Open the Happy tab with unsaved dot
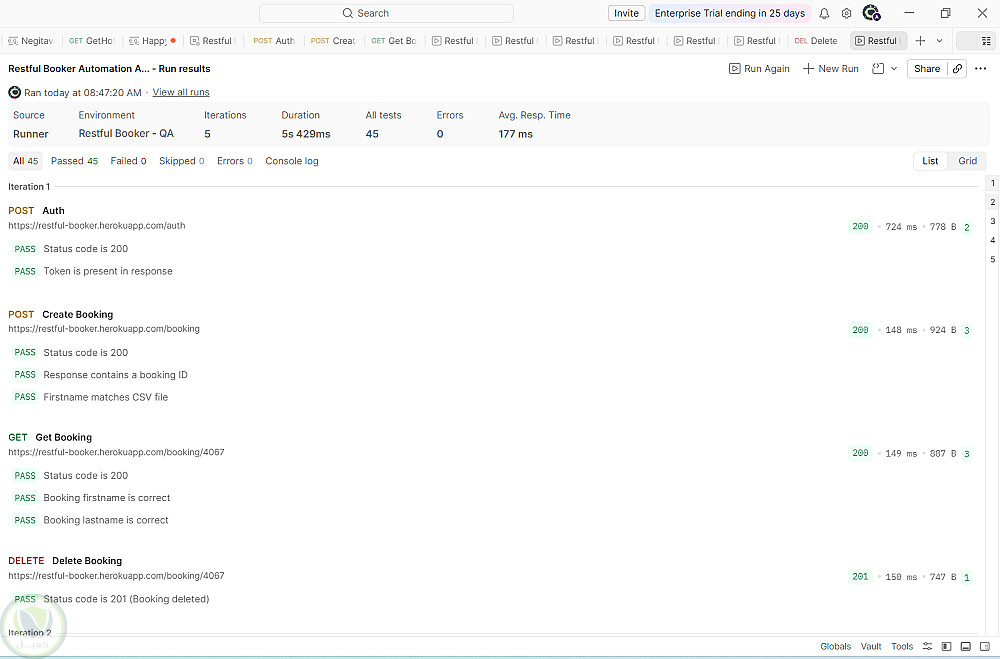 pos(152,41)
